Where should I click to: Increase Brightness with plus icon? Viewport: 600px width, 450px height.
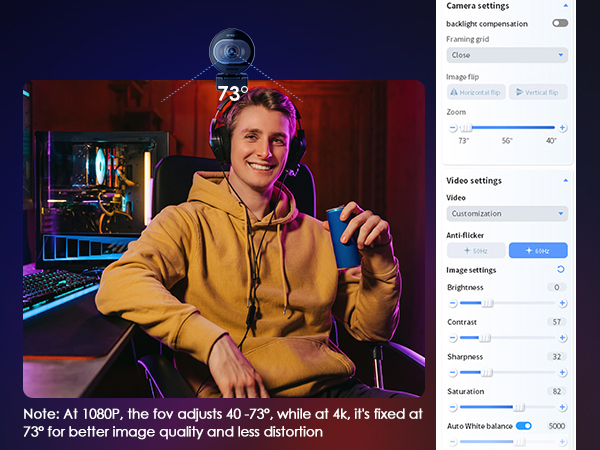pos(562,303)
